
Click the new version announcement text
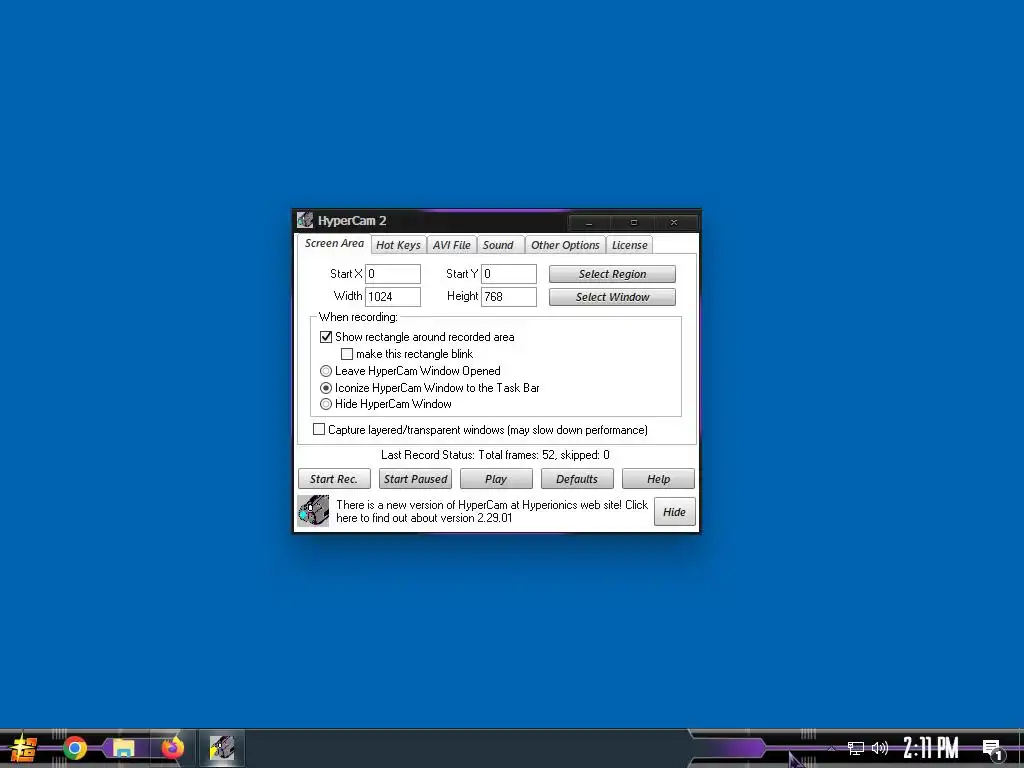point(492,511)
